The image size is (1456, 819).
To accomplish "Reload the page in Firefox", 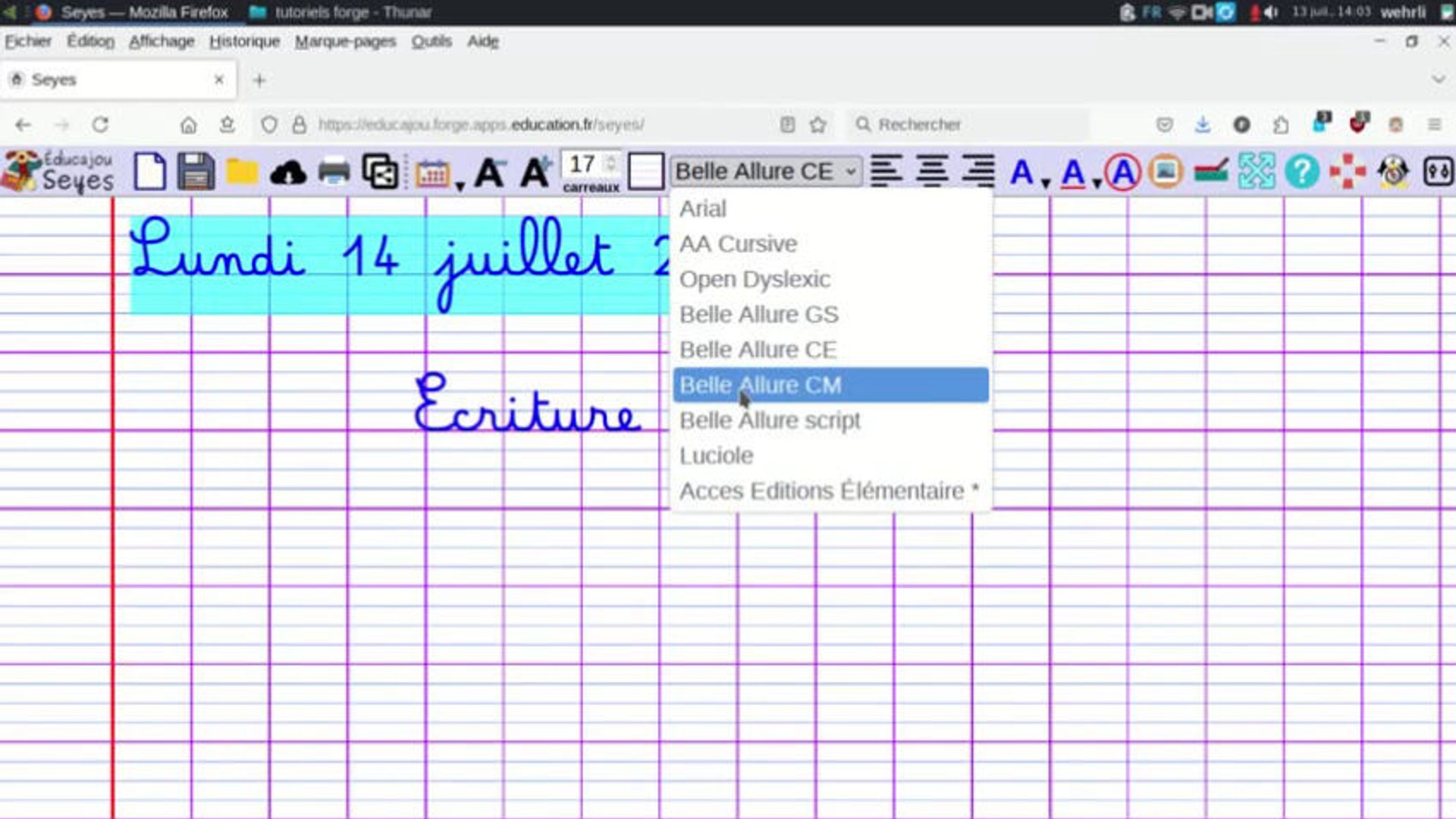I will pos(100,124).
